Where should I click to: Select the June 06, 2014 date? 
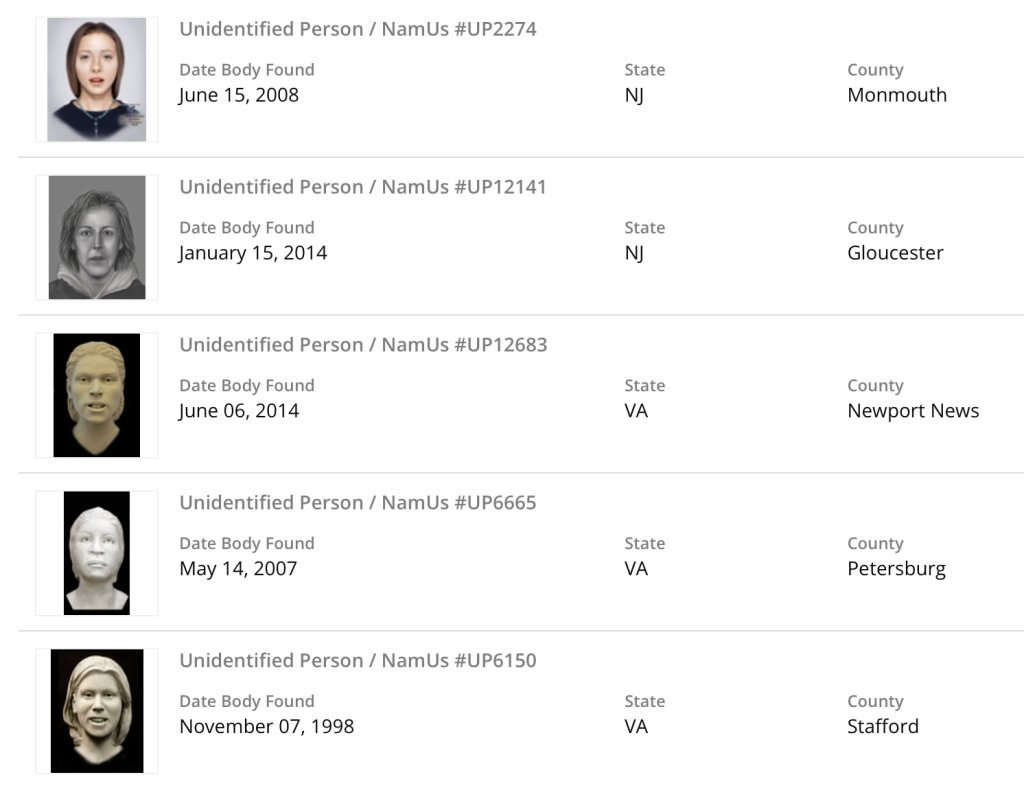239,411
